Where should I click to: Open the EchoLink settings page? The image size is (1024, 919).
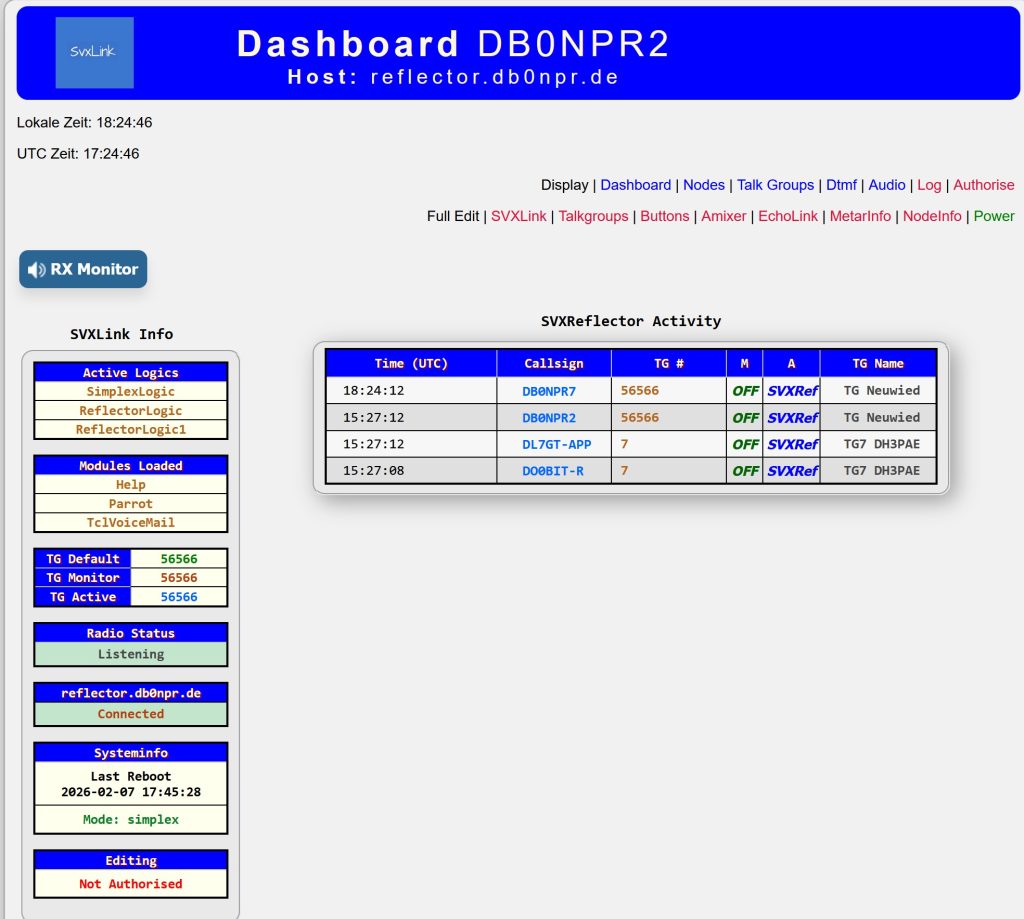788,215
